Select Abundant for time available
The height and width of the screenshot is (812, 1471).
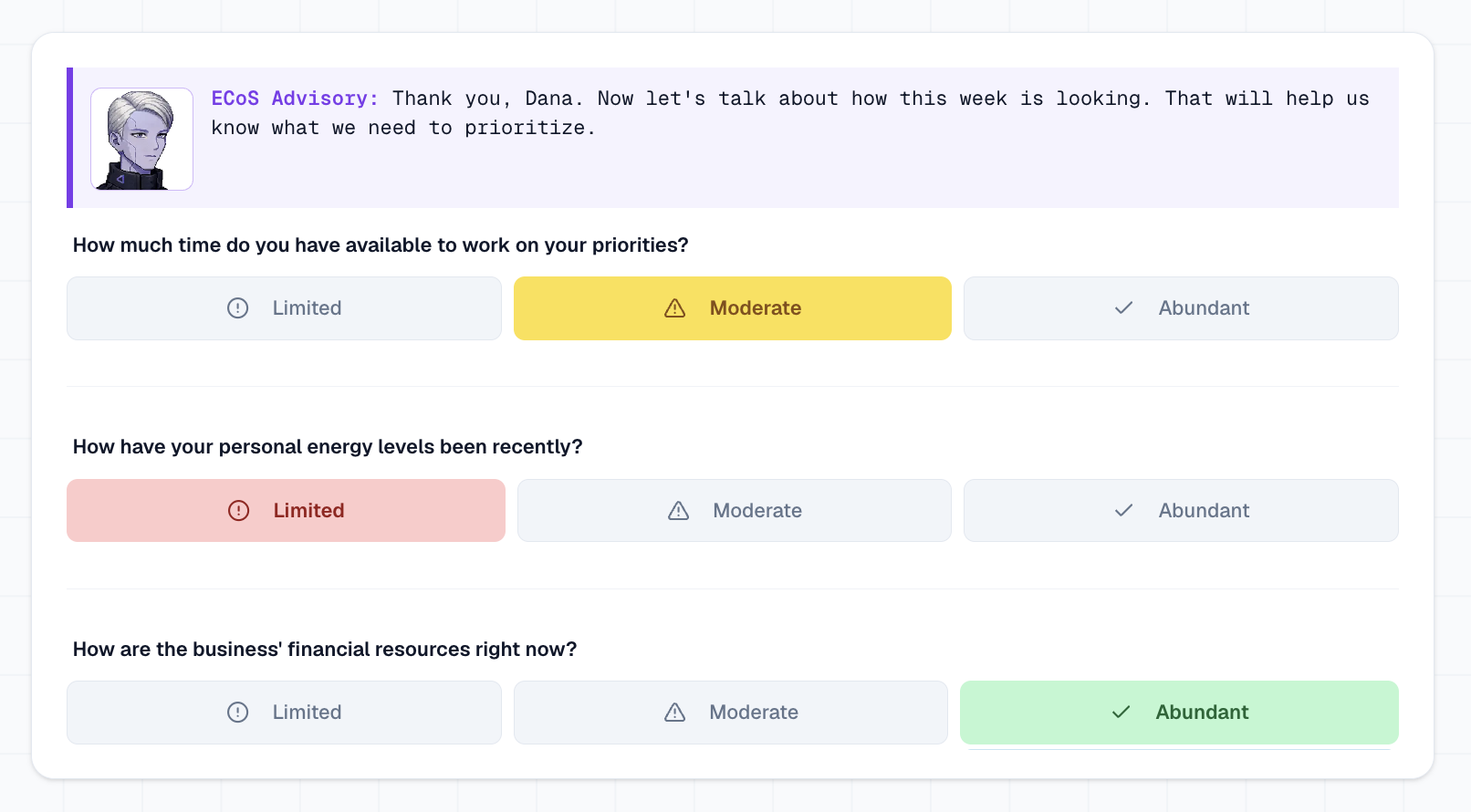click(x=1181, y=308)
